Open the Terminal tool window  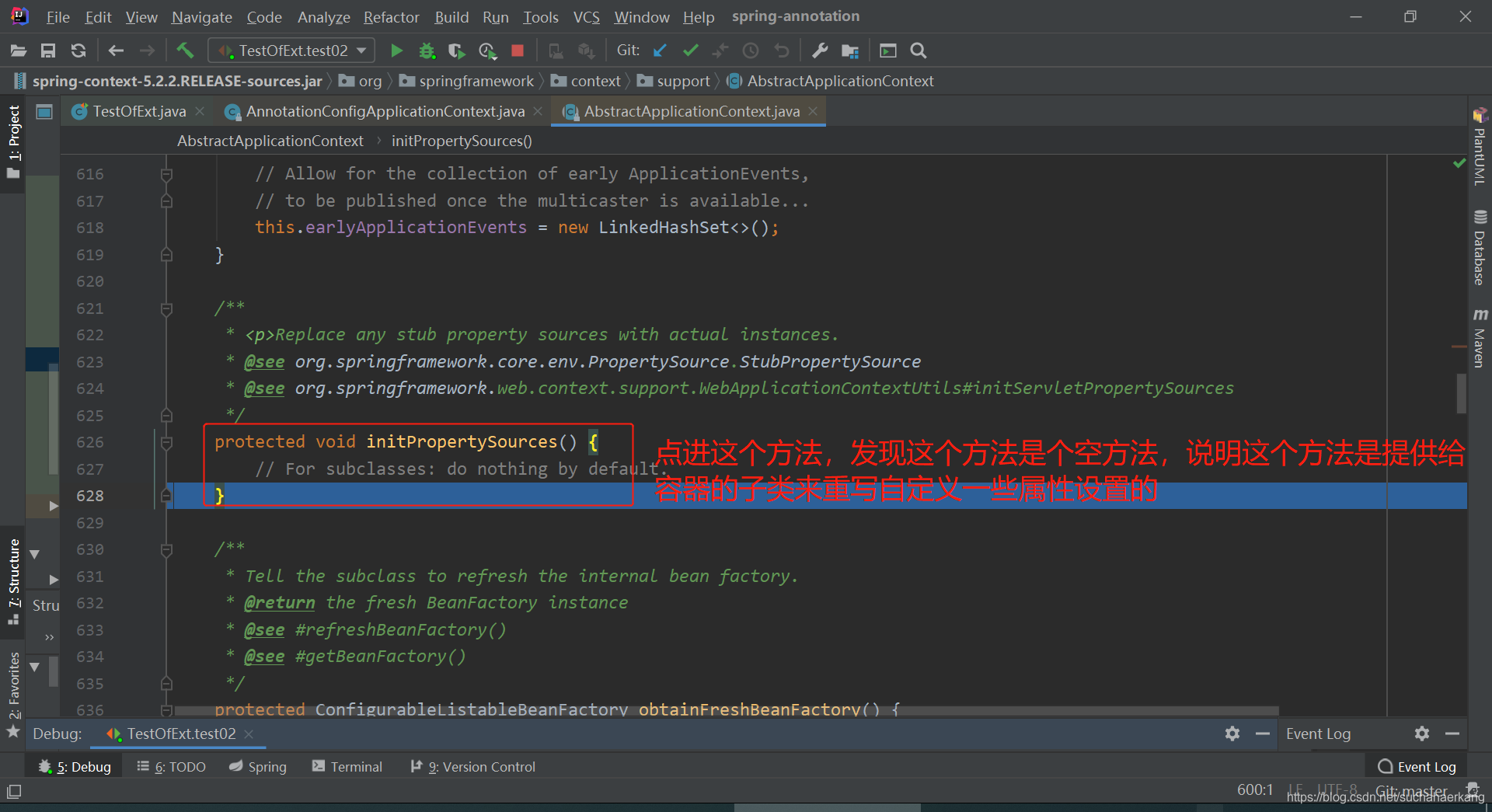[347, 766]
